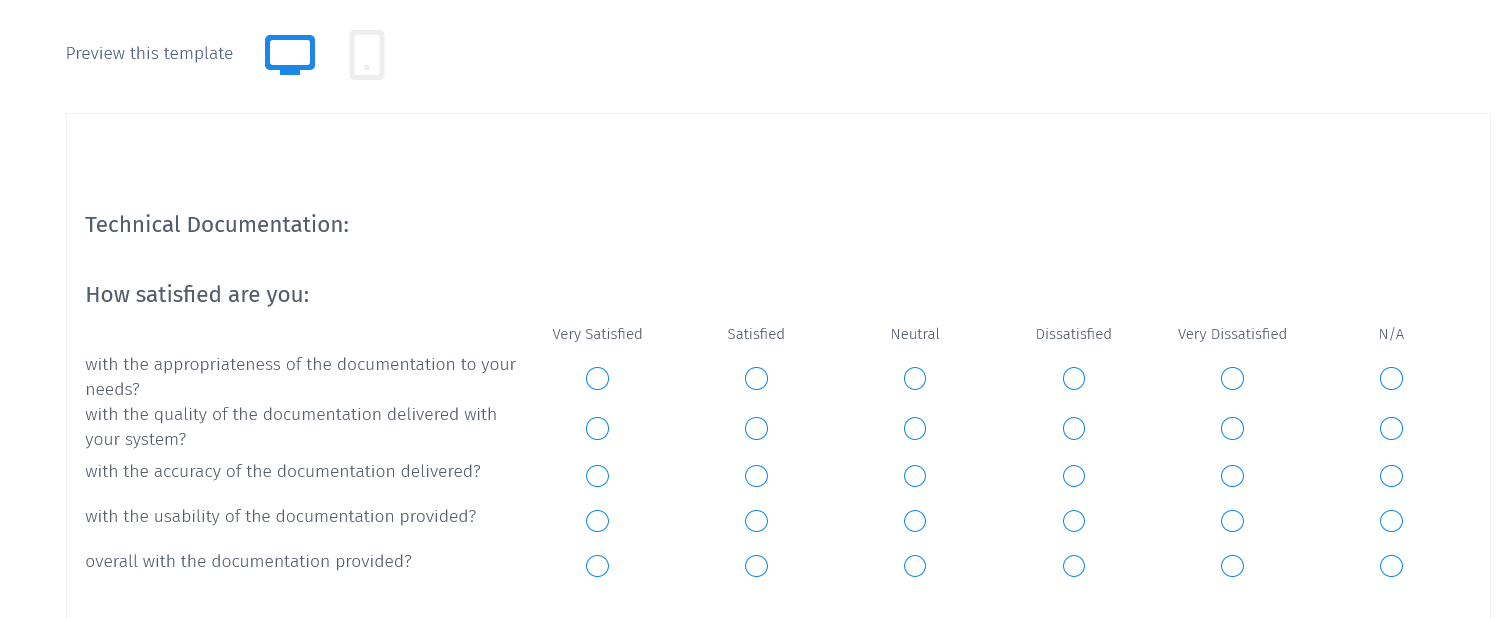Select Dissatisfied for overall documentation
1498x618 pixels.
[x=1073, y=566]
